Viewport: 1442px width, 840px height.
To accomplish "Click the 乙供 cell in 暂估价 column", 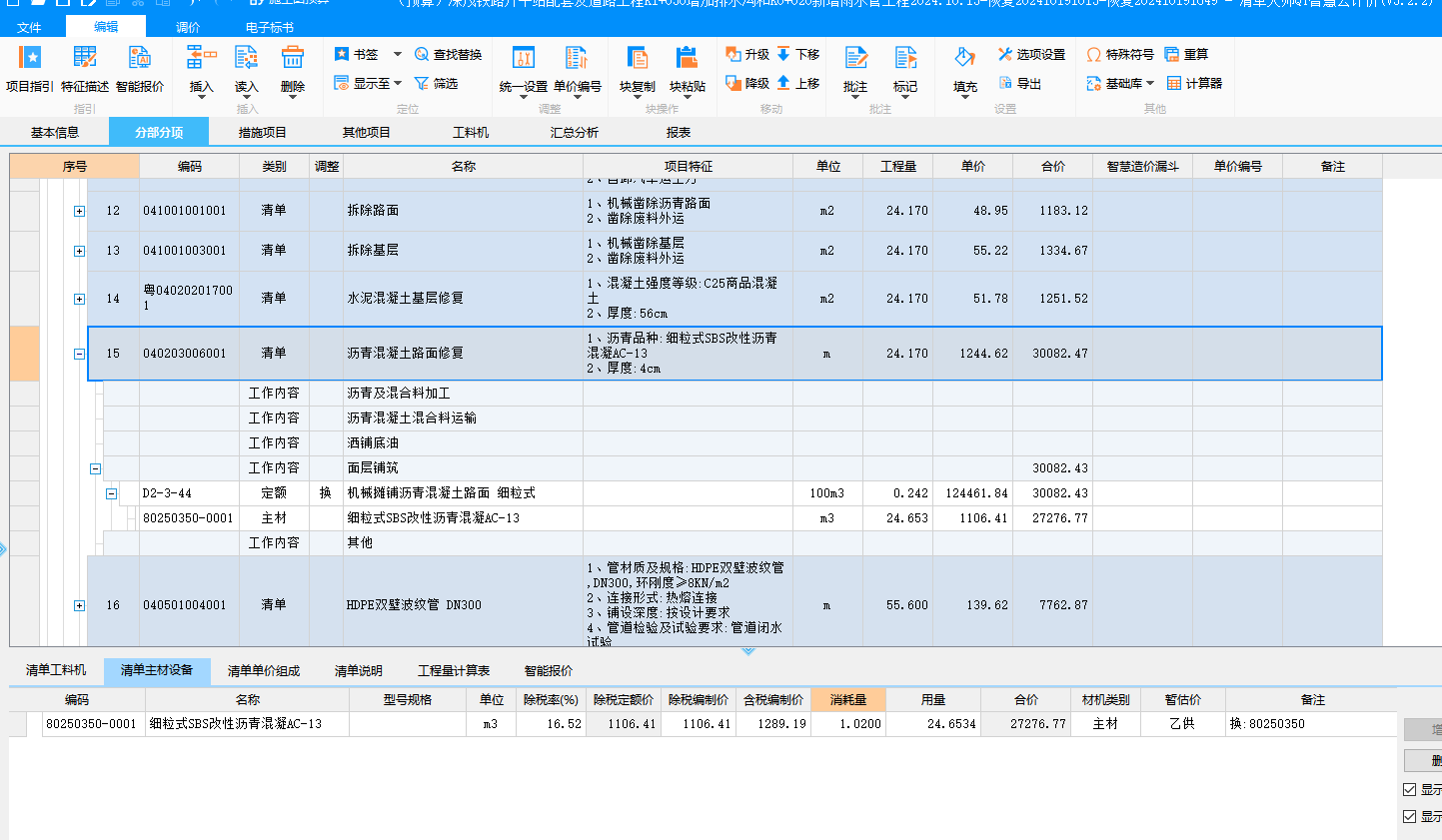I will (x=1183, y=724).
